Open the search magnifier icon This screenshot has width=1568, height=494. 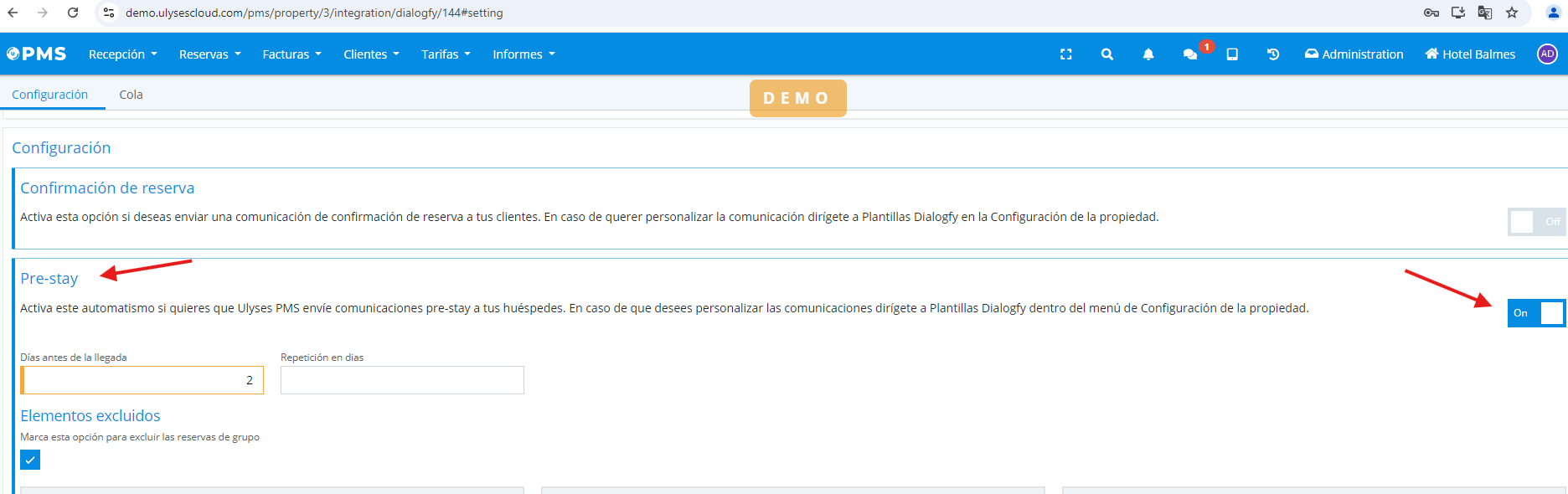pos(1106,54)
